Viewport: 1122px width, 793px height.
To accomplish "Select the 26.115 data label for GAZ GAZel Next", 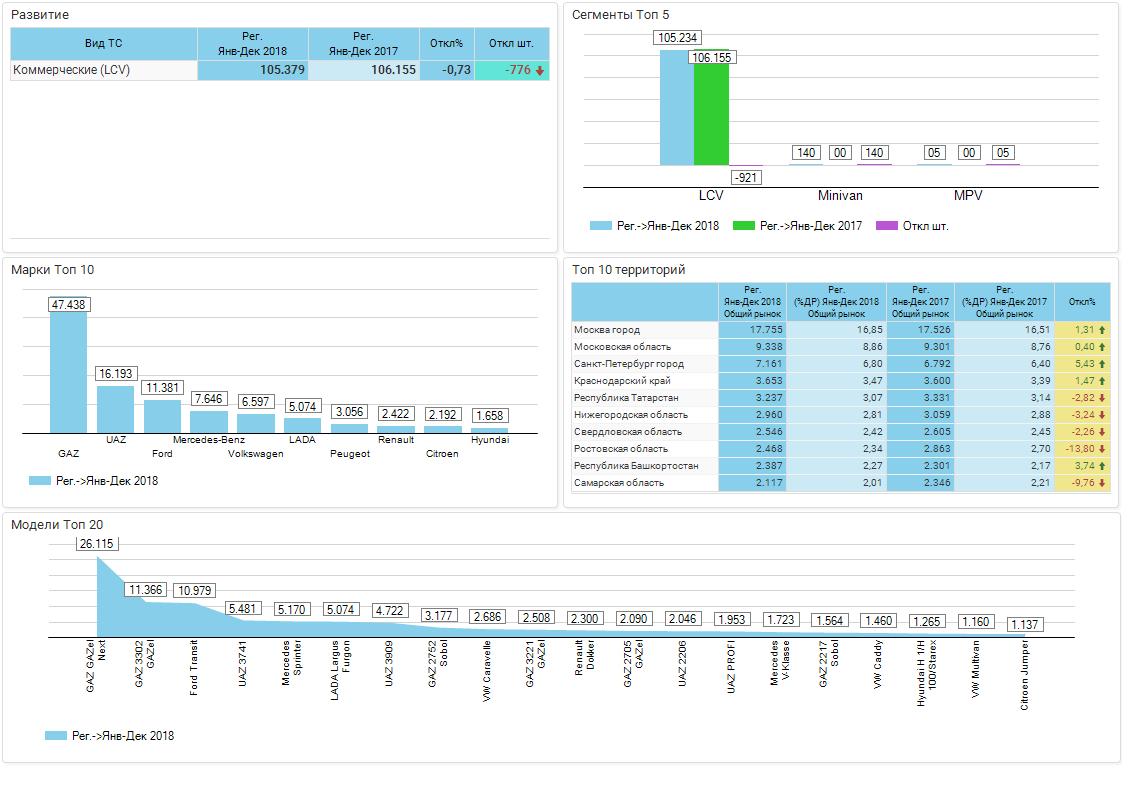I will (x=97, y=544).
